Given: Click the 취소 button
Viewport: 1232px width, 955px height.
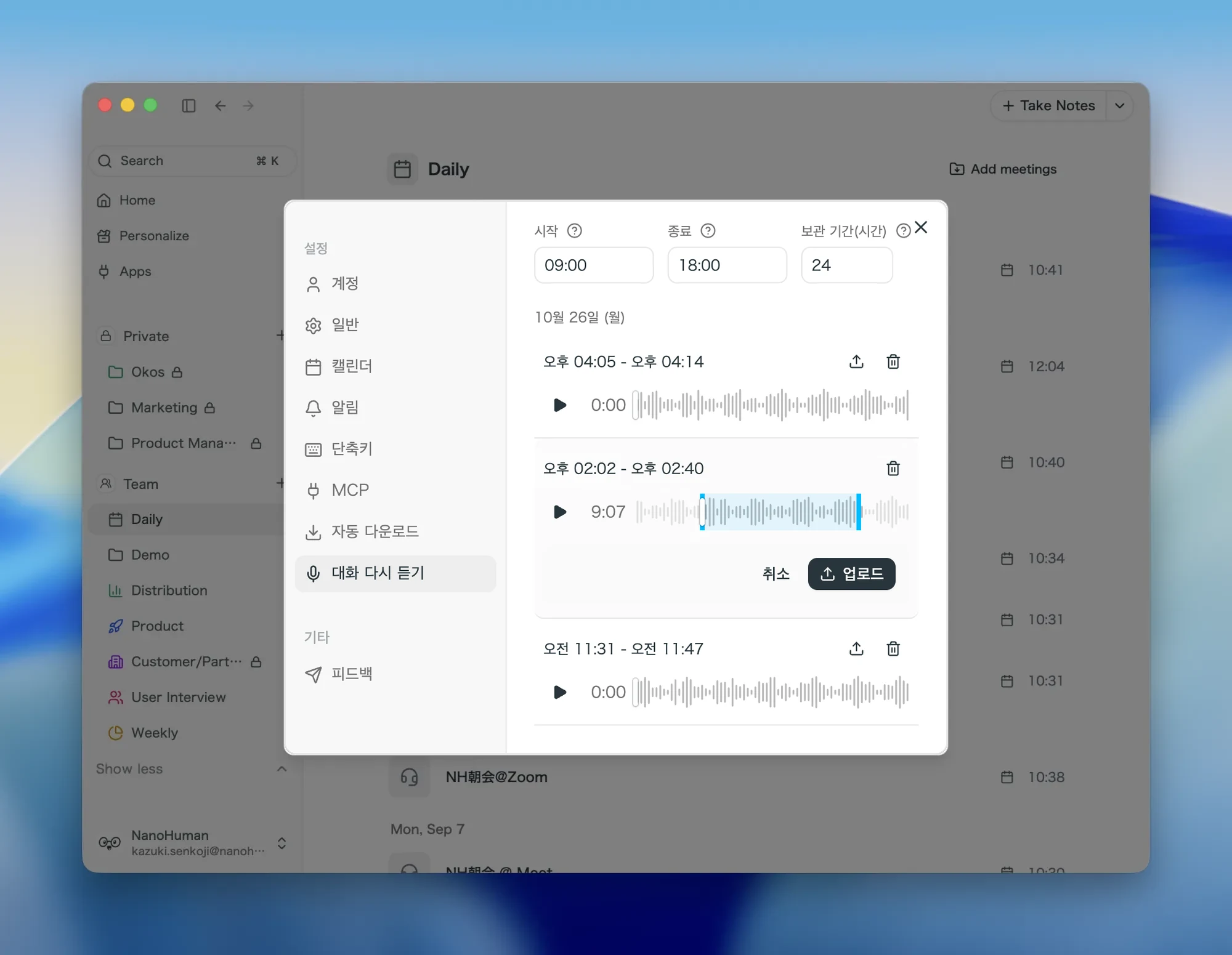Looking at the screenshot, I should (x=776, y=574).
